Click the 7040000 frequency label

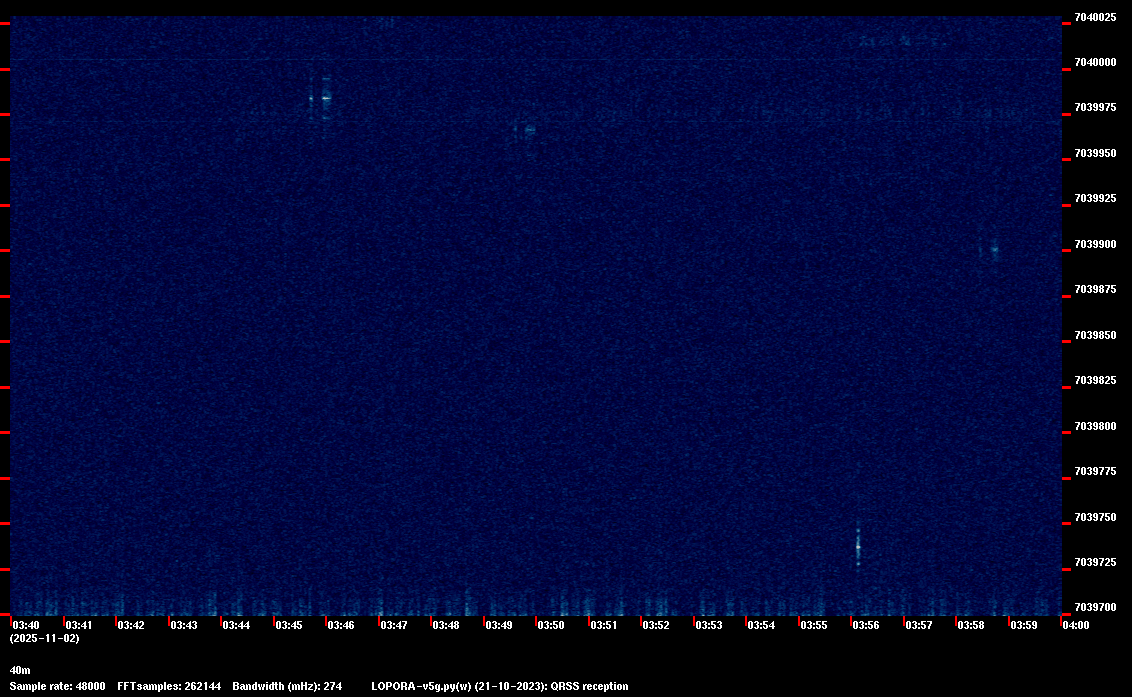(x=1095, y=63)
